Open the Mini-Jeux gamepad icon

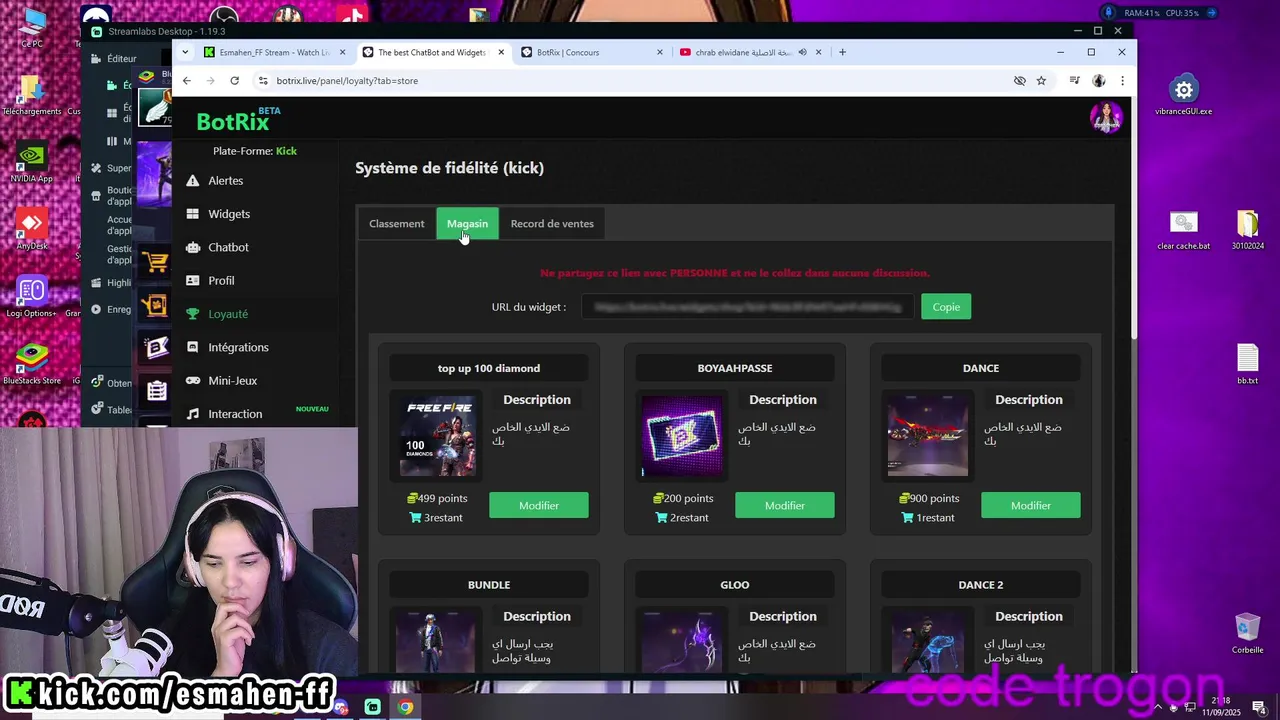tap(192, 381)
